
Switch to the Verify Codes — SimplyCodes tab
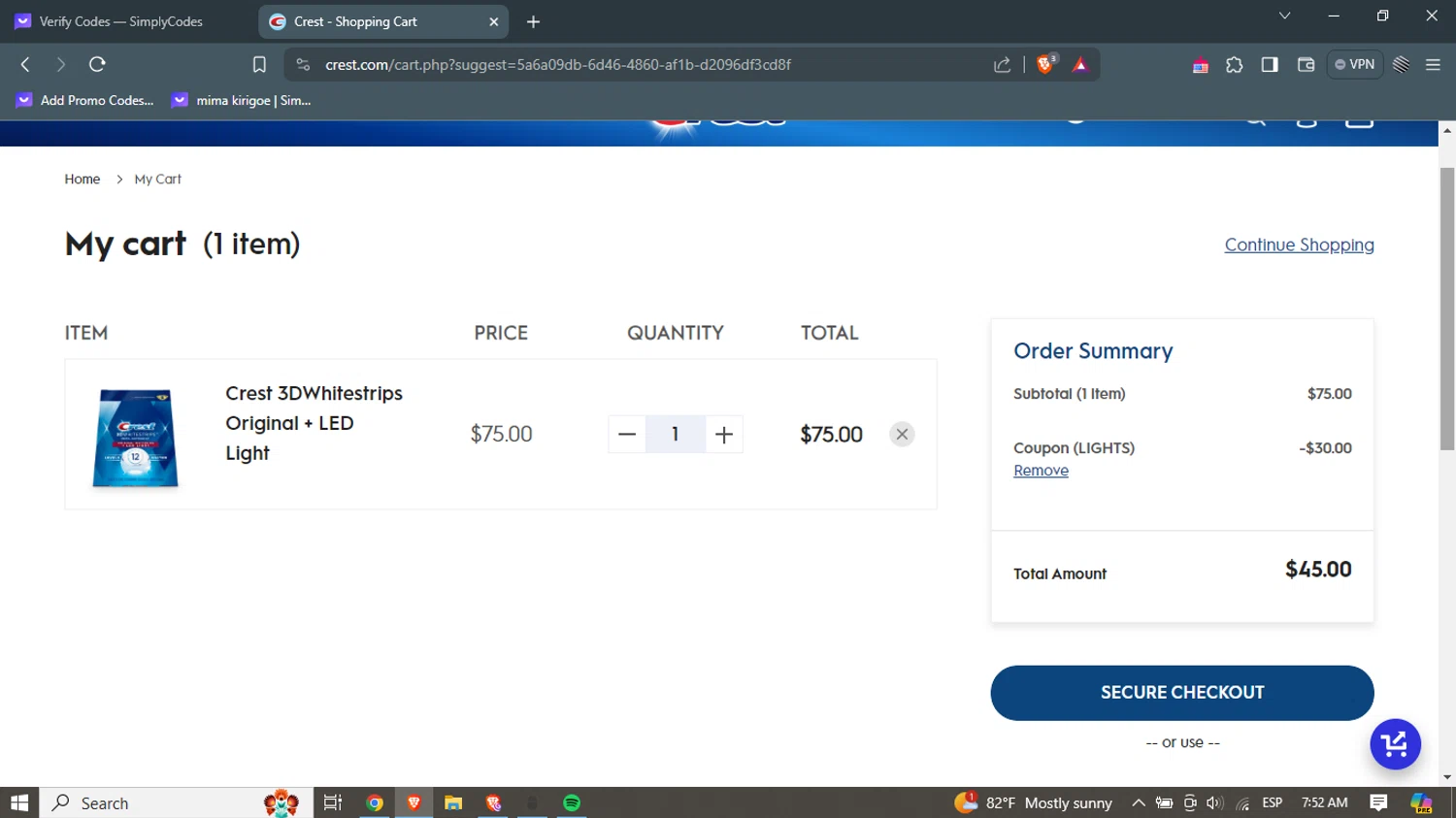click(121, 21)
